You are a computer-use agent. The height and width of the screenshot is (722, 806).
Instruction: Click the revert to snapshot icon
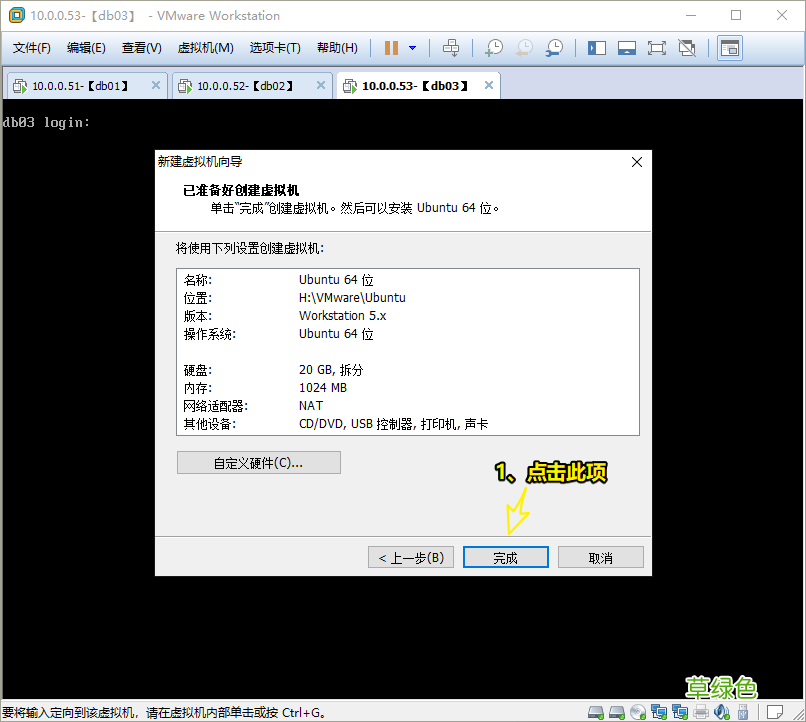[x=524, y=48]
